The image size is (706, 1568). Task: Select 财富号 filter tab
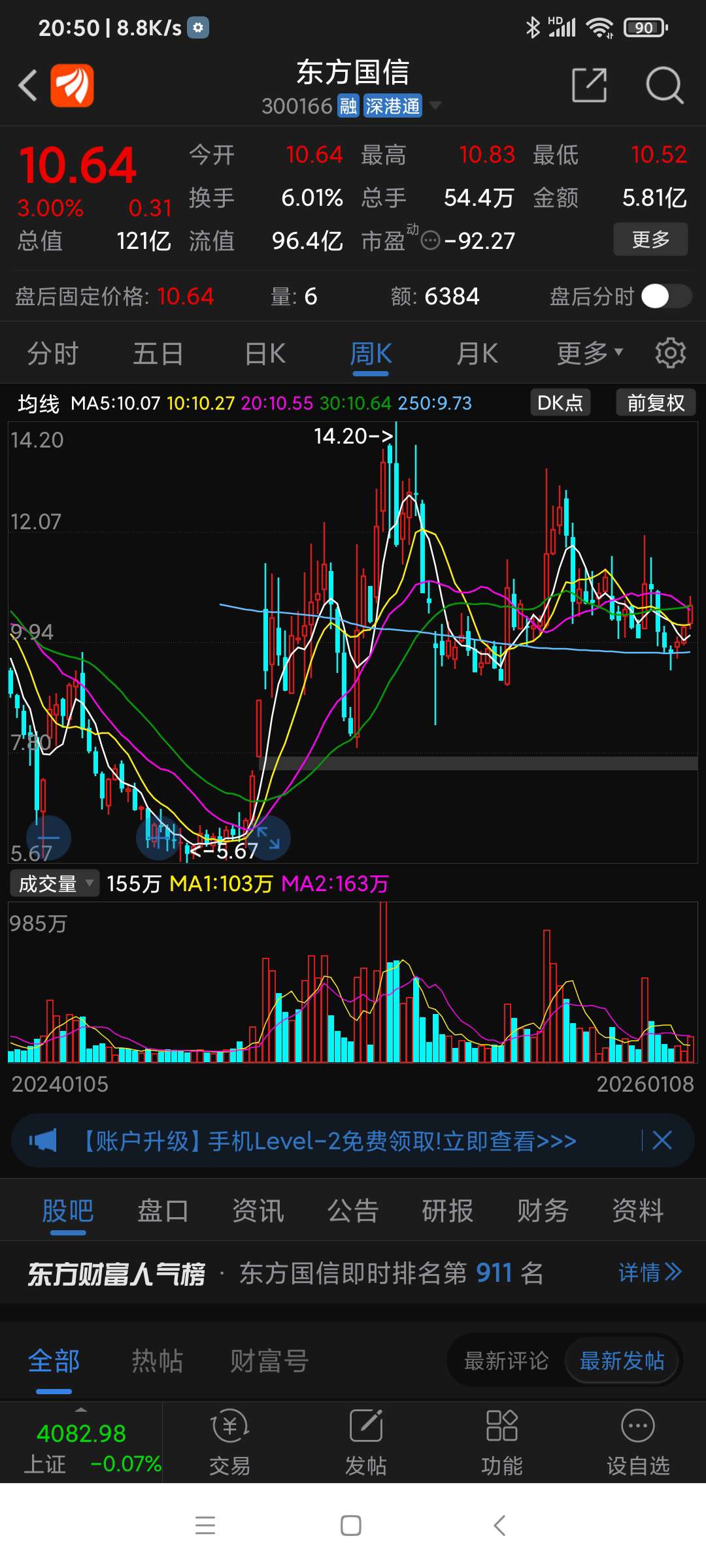(x=269, y=1361)
